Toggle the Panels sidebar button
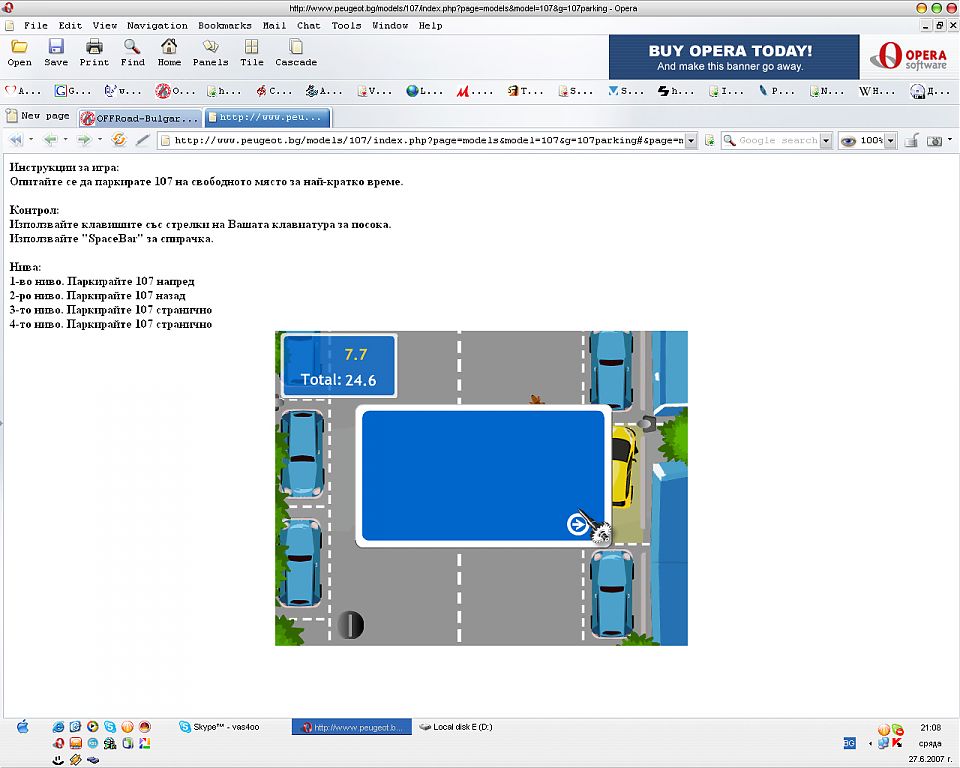960x768 pixels. point(210,52)
